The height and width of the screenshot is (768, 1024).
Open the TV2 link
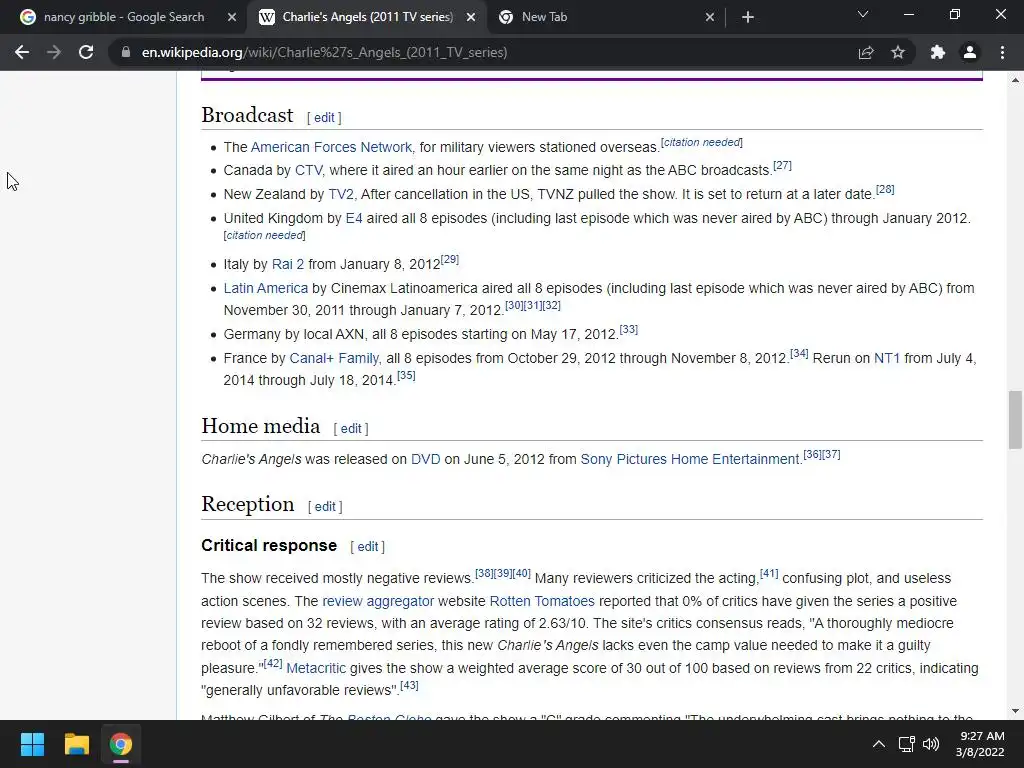coord(341,194)
